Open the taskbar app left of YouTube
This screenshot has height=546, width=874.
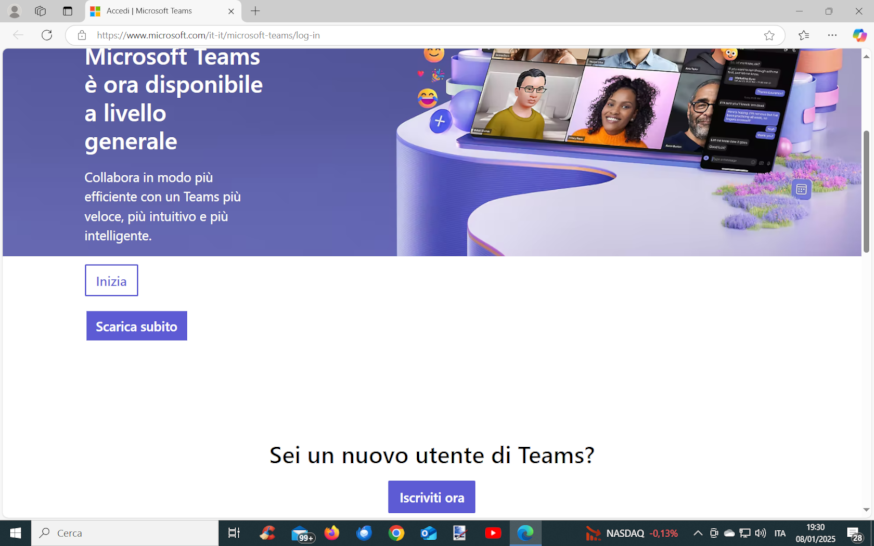click(460, 533)
